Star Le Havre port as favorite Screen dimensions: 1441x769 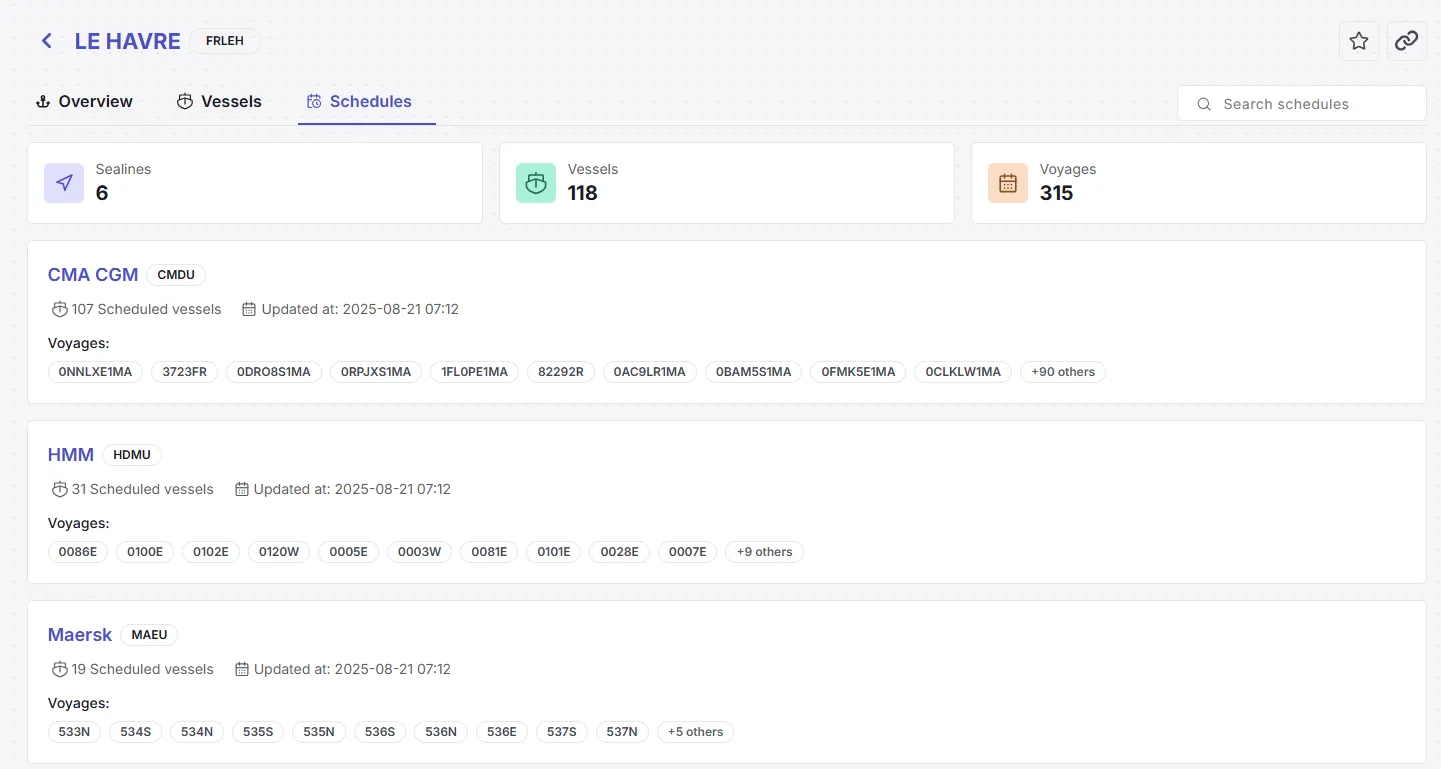pos(1359,41)
